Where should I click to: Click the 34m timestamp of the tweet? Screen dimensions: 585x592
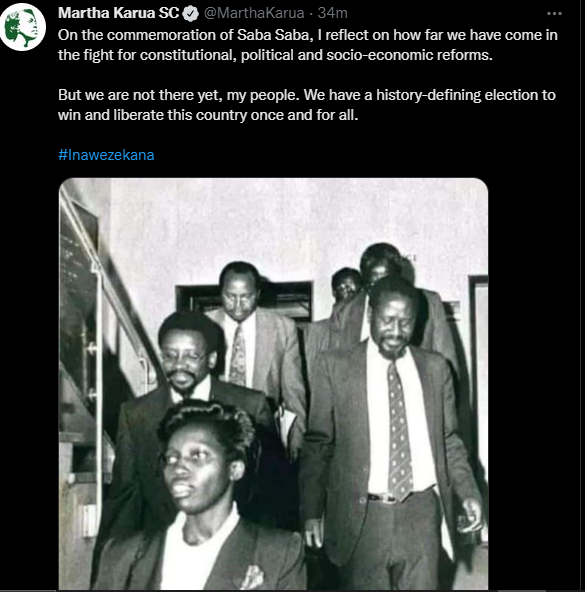332,13
